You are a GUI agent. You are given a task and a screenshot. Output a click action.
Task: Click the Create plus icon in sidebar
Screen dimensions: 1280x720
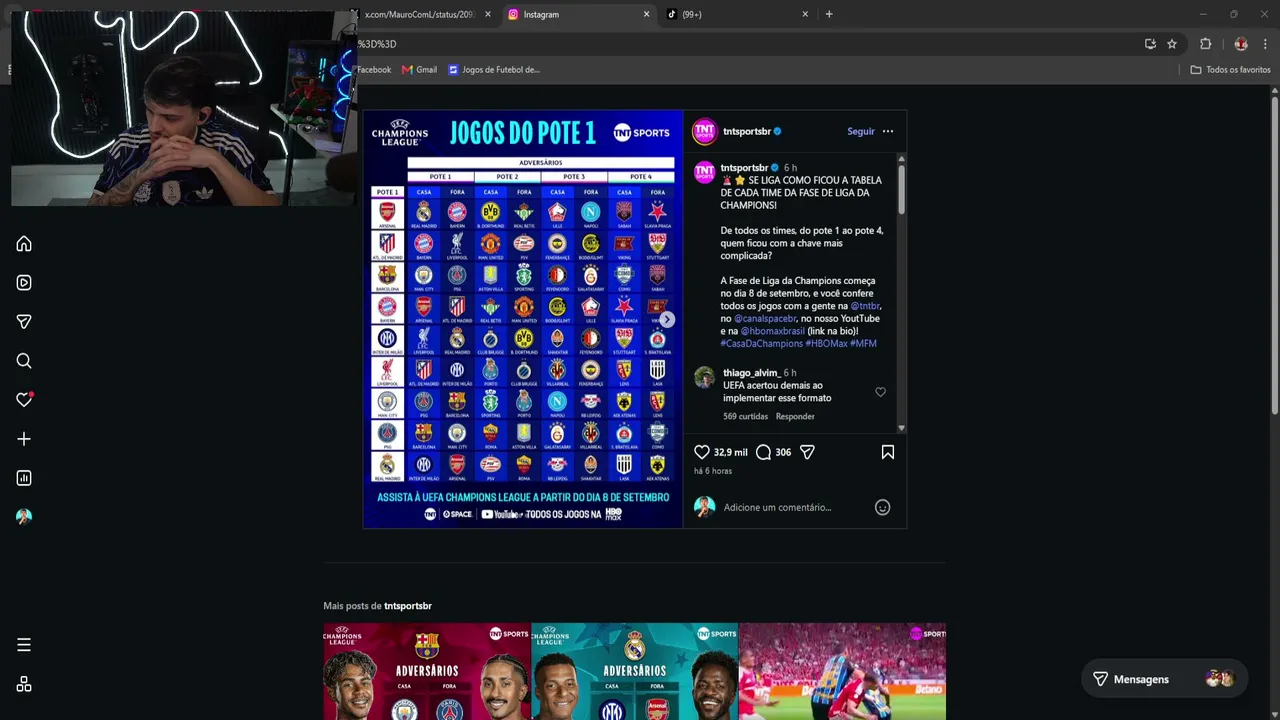(24, 439)
